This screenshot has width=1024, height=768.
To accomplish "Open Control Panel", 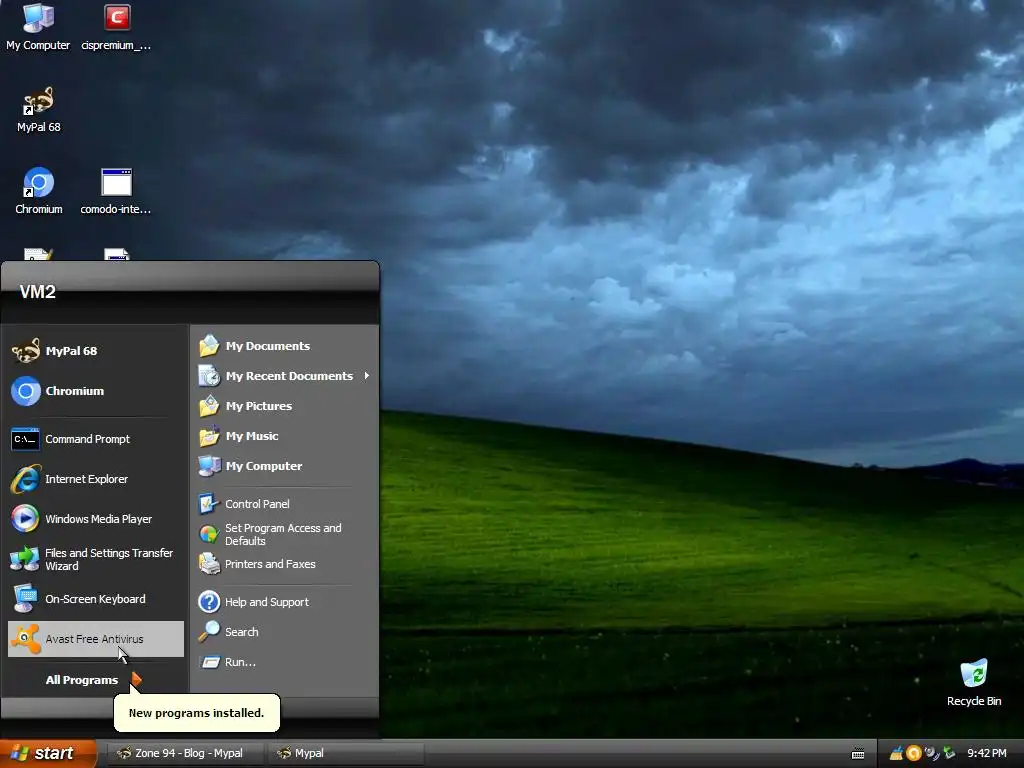I will (285, 504).
